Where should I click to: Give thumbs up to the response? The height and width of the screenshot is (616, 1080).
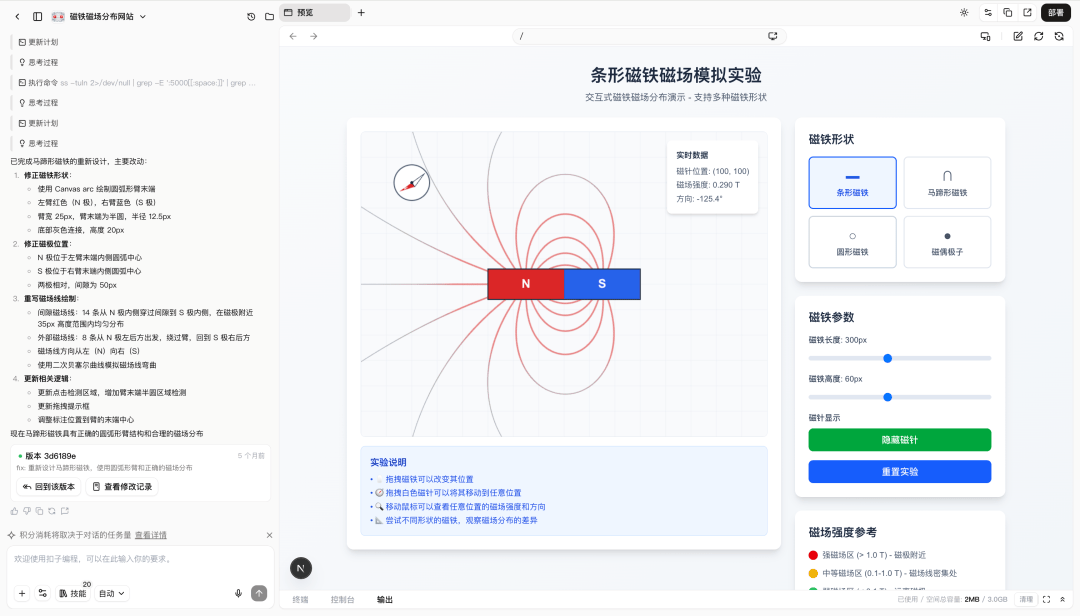pos(14,511)
